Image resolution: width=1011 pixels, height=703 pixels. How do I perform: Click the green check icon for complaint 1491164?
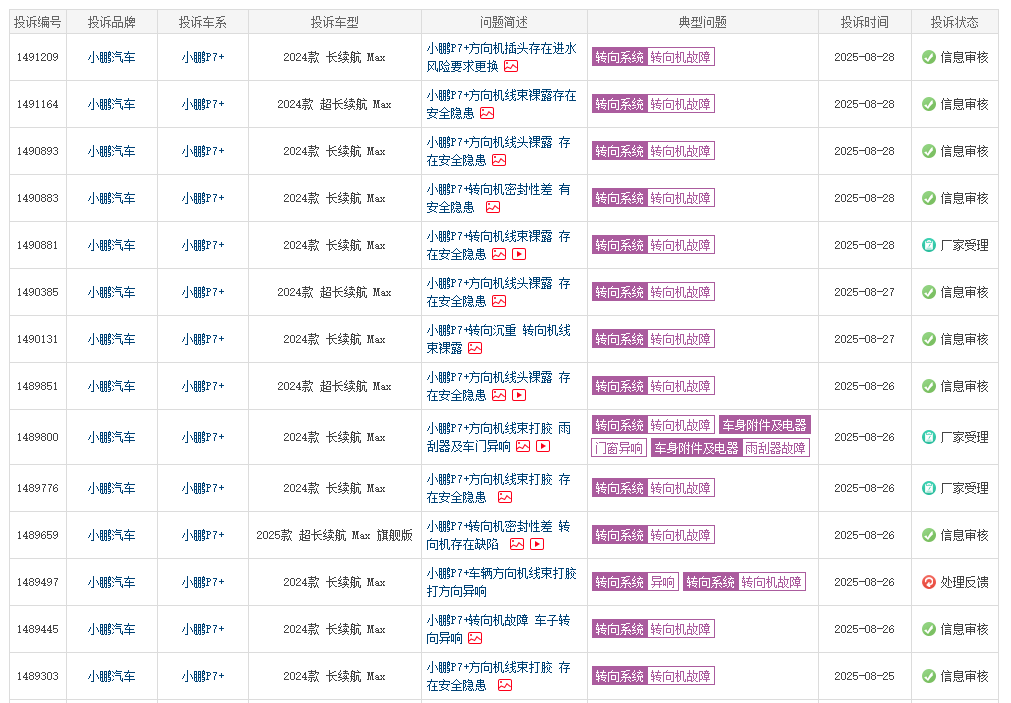pos(929,104)
